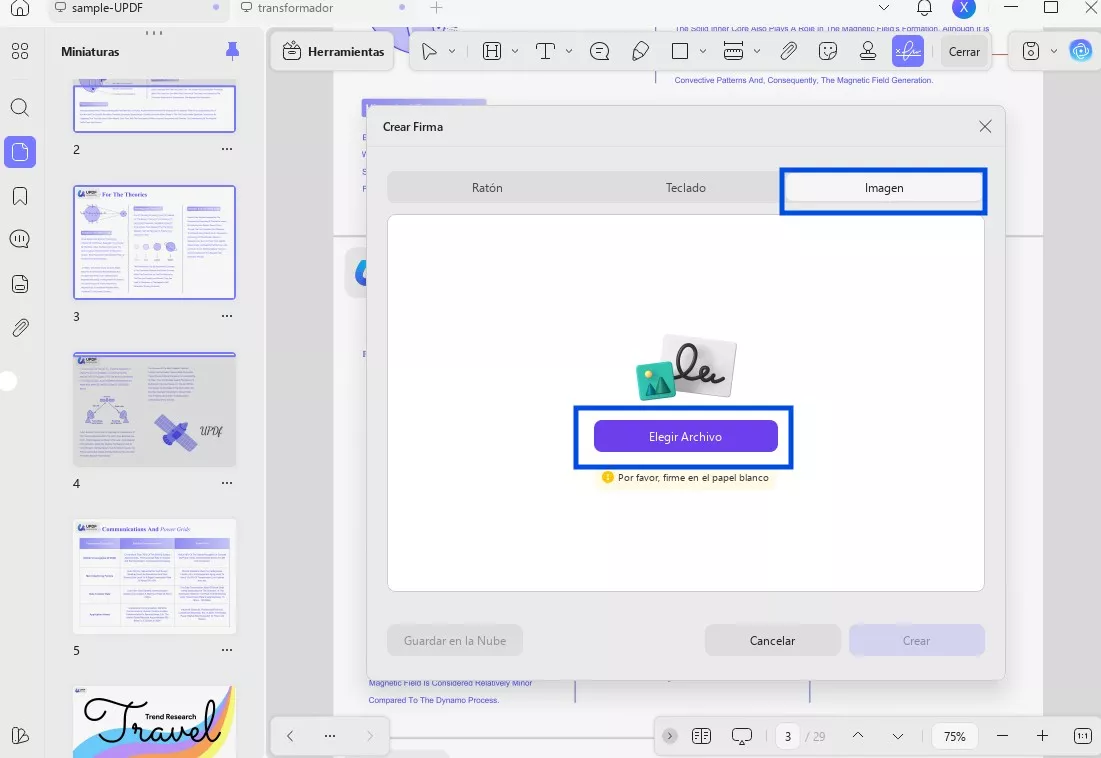
Task: Select the Ratón signature tab
Action: [x=487, y=187]
